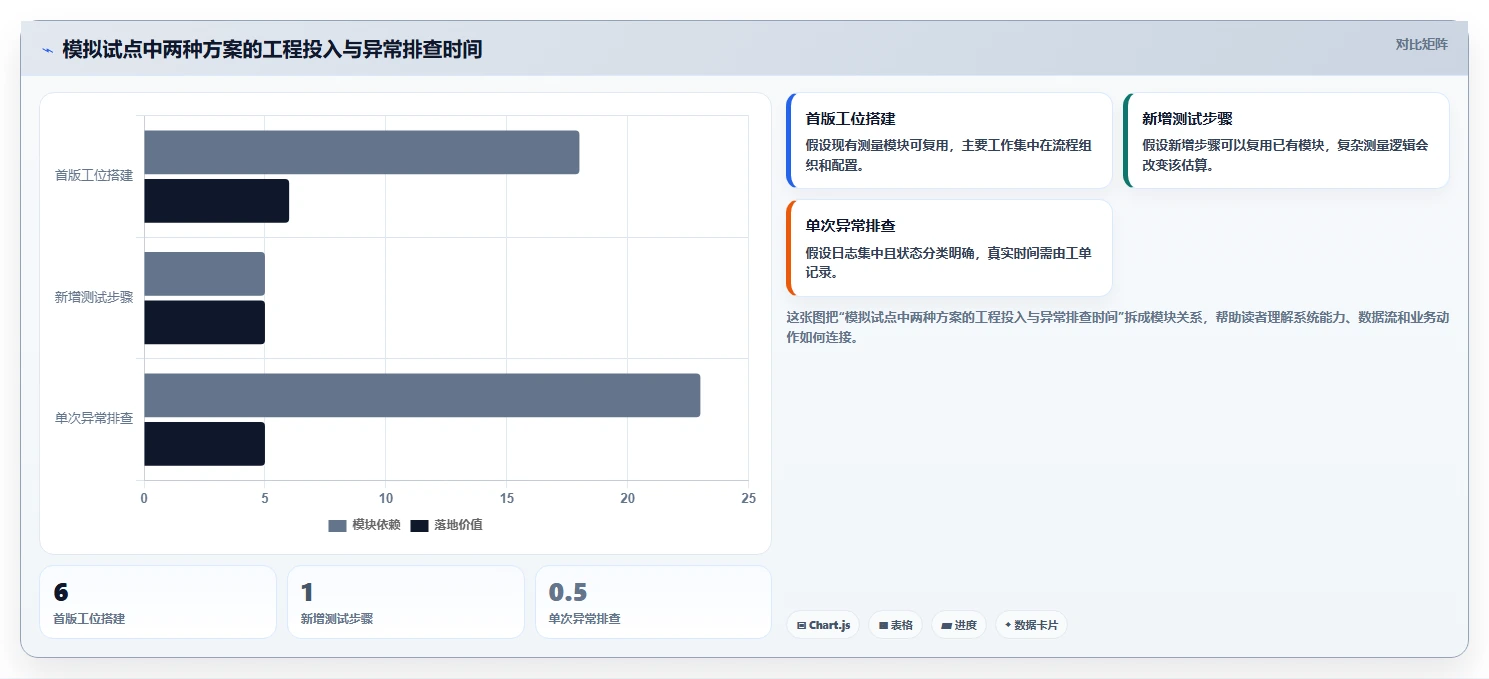Image resolution: width=1489 pixels, height=679 pixels.
Task: Click the x-axis tick labeled 10
Action: pos(386,498)
